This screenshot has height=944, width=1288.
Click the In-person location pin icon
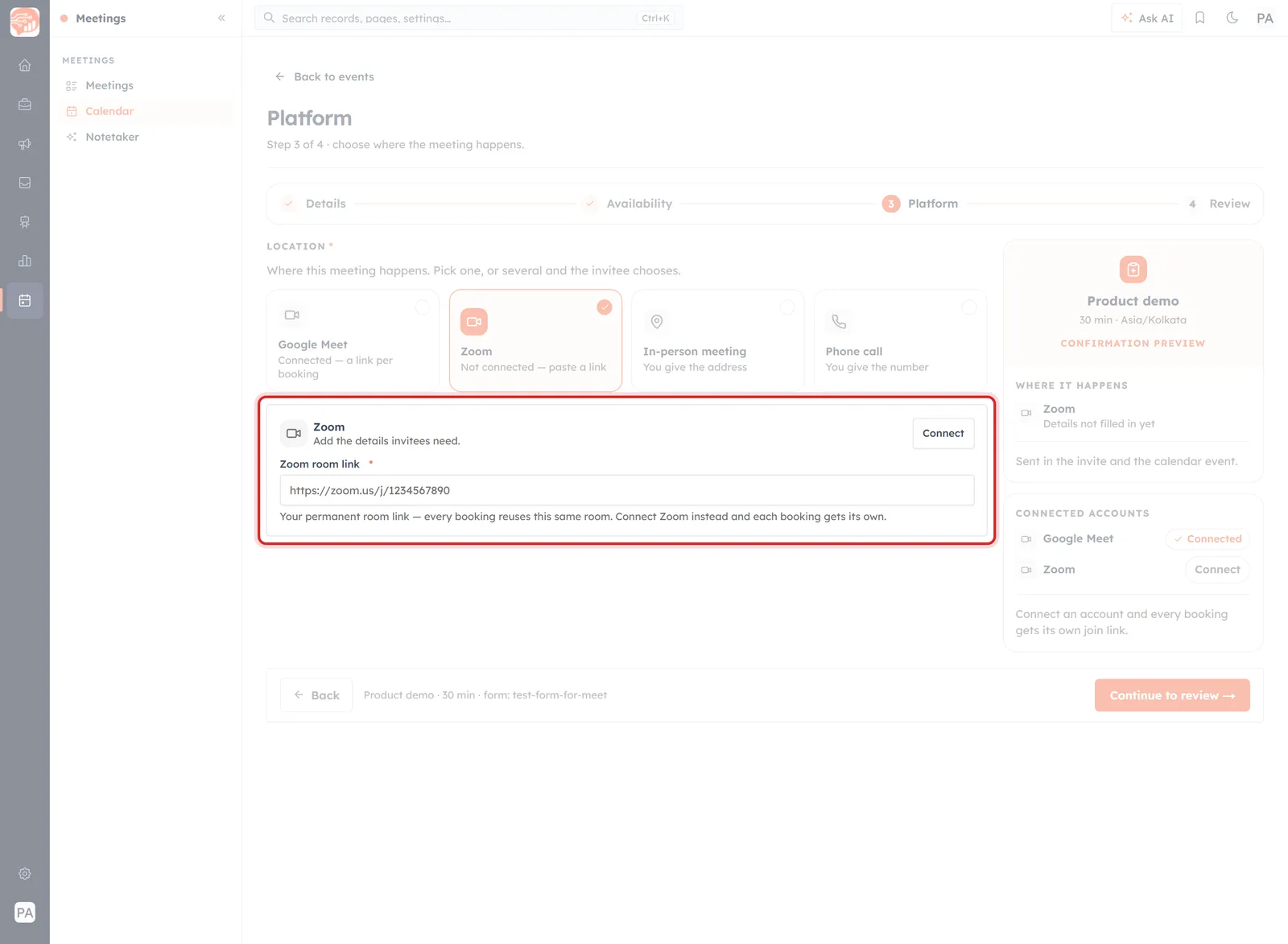pos(657,322)
